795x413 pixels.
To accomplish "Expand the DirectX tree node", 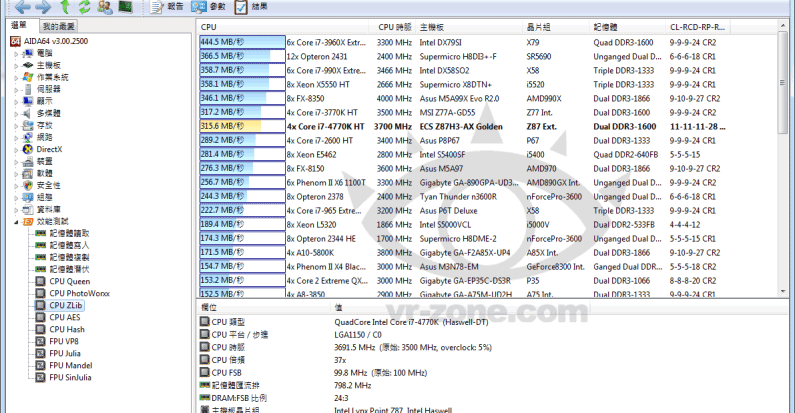I will pos(16,149).
